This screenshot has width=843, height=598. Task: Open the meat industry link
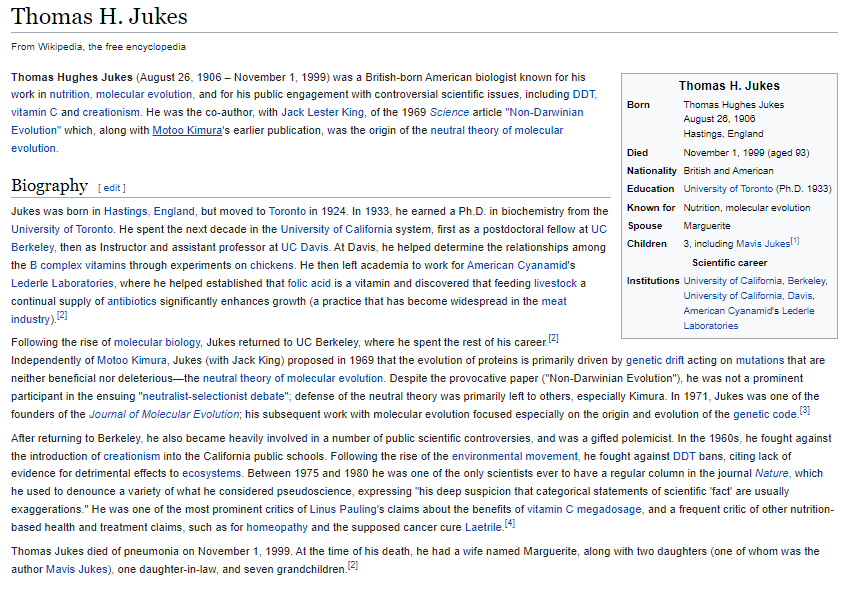tap(554, 301)
